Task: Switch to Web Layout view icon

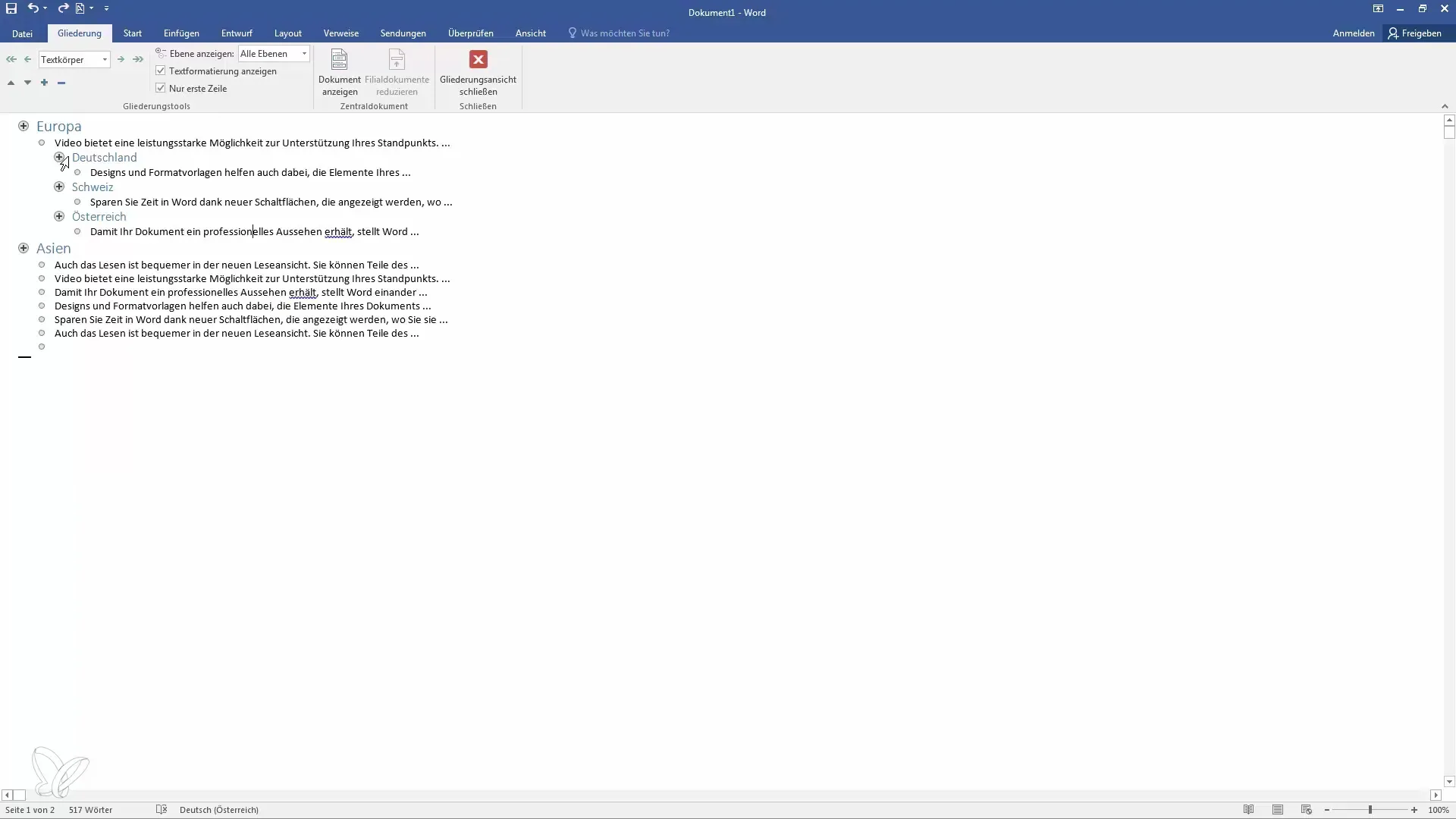Action: pyautogui.click(x=1307, y=810)
